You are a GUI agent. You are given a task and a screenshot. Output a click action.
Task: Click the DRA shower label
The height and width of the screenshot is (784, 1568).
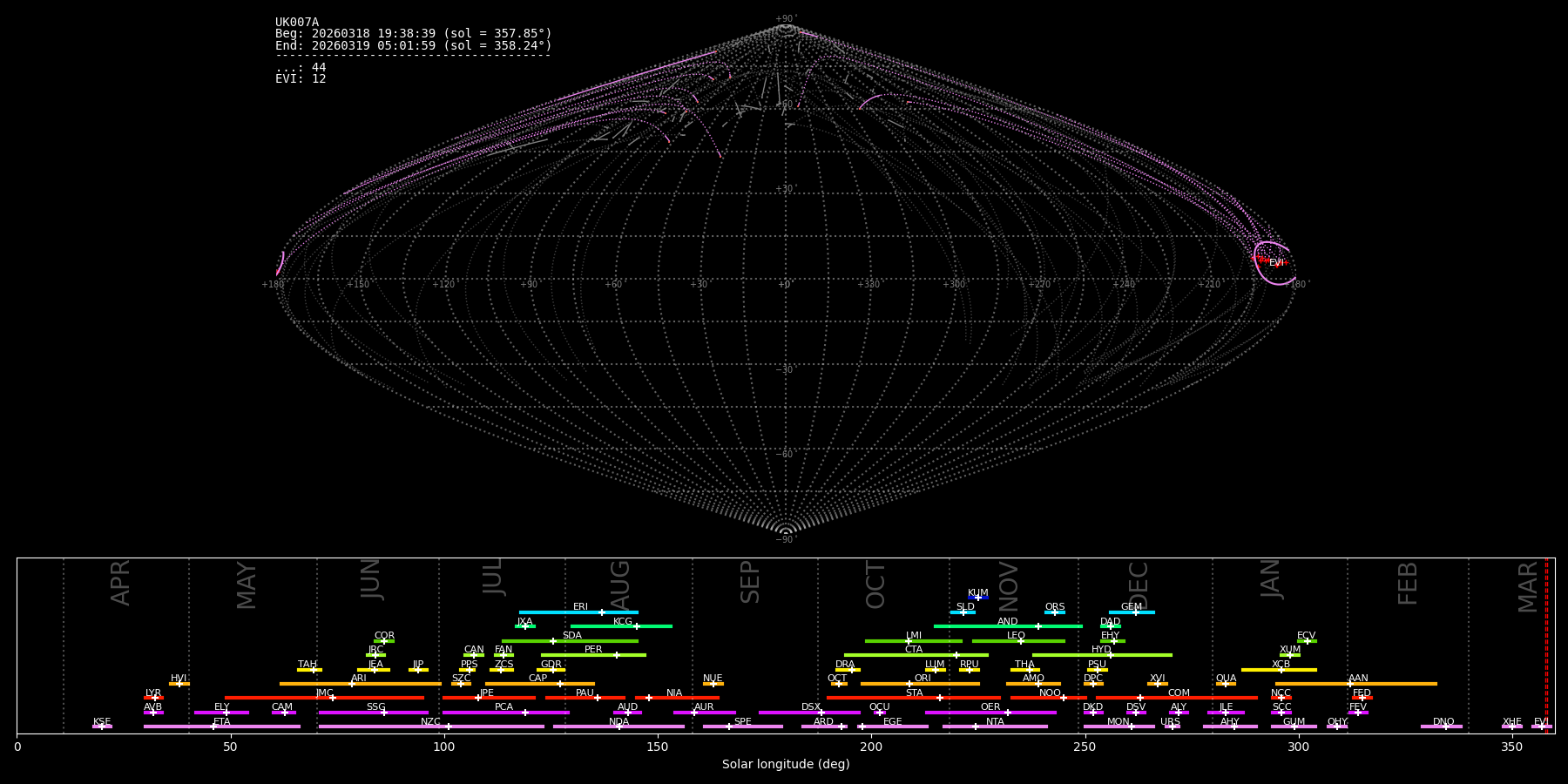point(845,664)
